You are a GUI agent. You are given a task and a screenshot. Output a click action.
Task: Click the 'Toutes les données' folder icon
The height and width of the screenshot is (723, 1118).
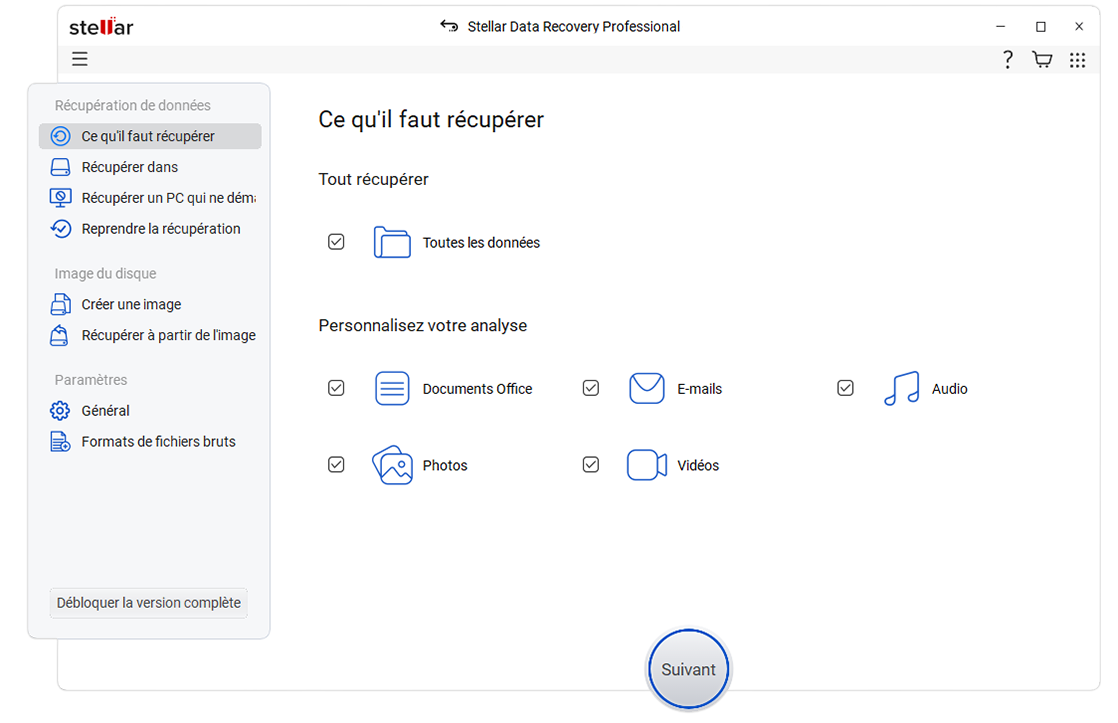(x=392, y=241)
